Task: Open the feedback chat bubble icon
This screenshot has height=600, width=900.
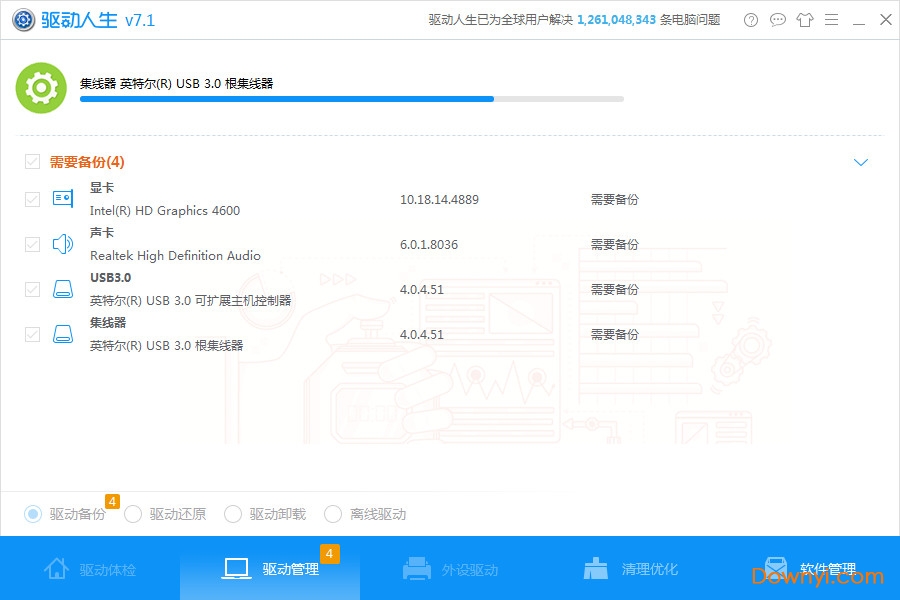Action: click(778, 20)
